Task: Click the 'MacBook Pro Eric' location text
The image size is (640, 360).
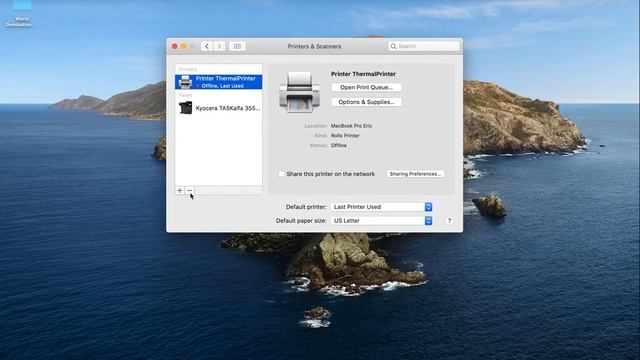Action: coord(351,126)
